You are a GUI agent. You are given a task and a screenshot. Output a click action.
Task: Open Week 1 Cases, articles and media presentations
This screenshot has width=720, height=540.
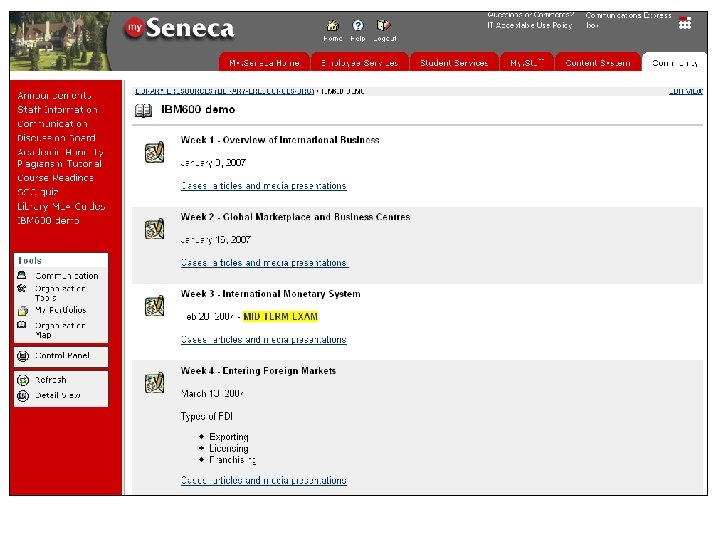pos(264,186)
